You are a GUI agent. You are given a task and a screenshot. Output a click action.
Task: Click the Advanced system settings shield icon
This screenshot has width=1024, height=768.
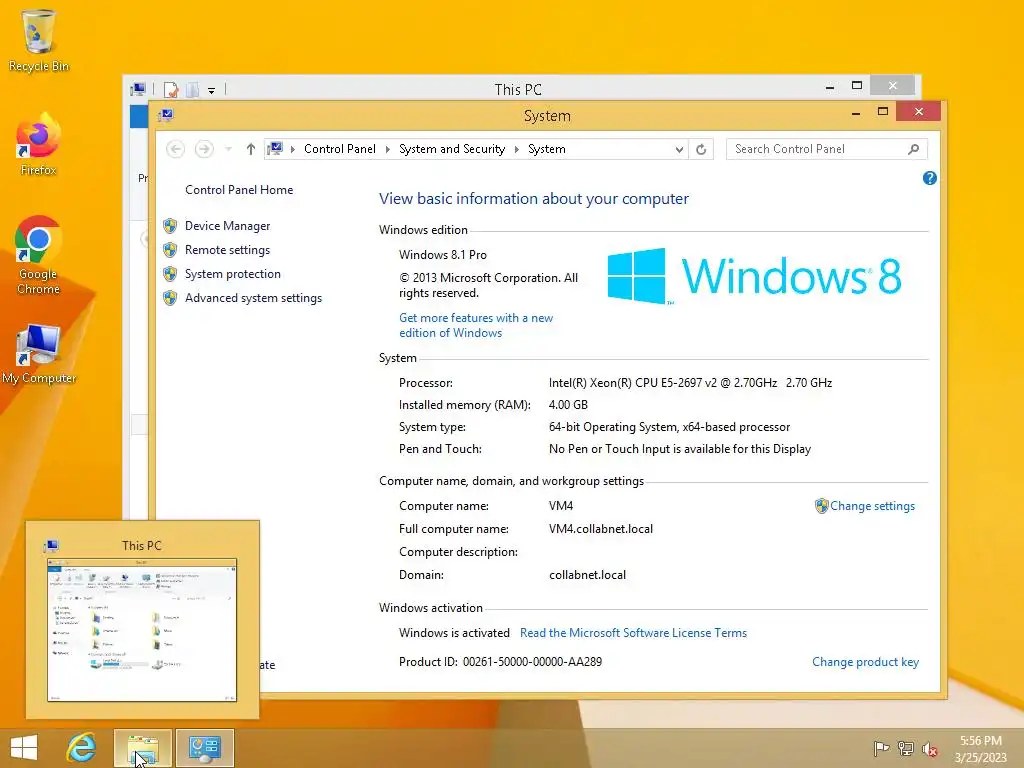[x=170, y=298]
